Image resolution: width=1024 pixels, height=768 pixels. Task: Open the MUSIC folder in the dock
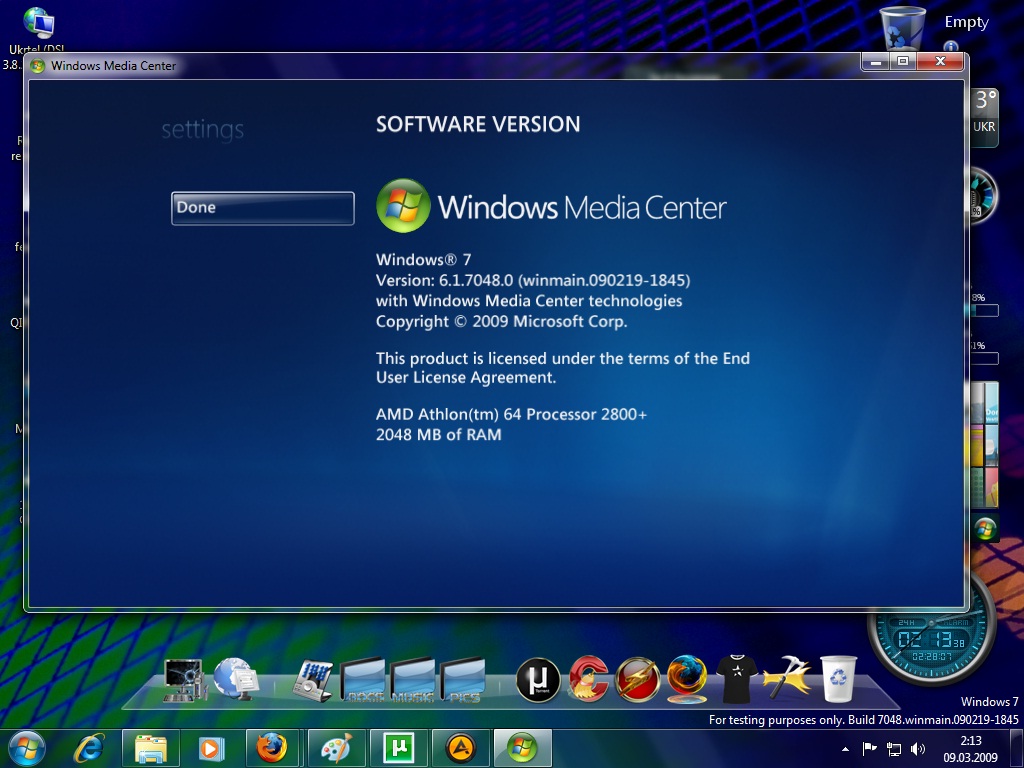(x=413, y=680)
